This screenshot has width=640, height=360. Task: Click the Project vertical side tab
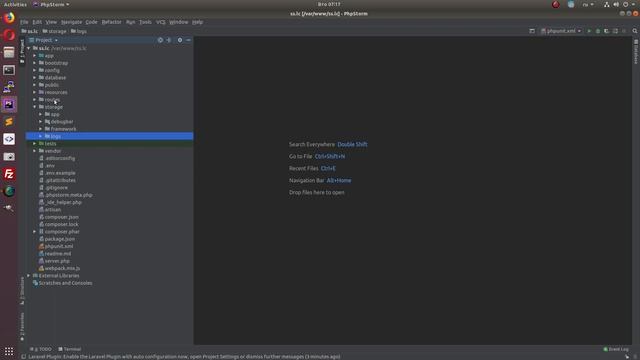22,51
